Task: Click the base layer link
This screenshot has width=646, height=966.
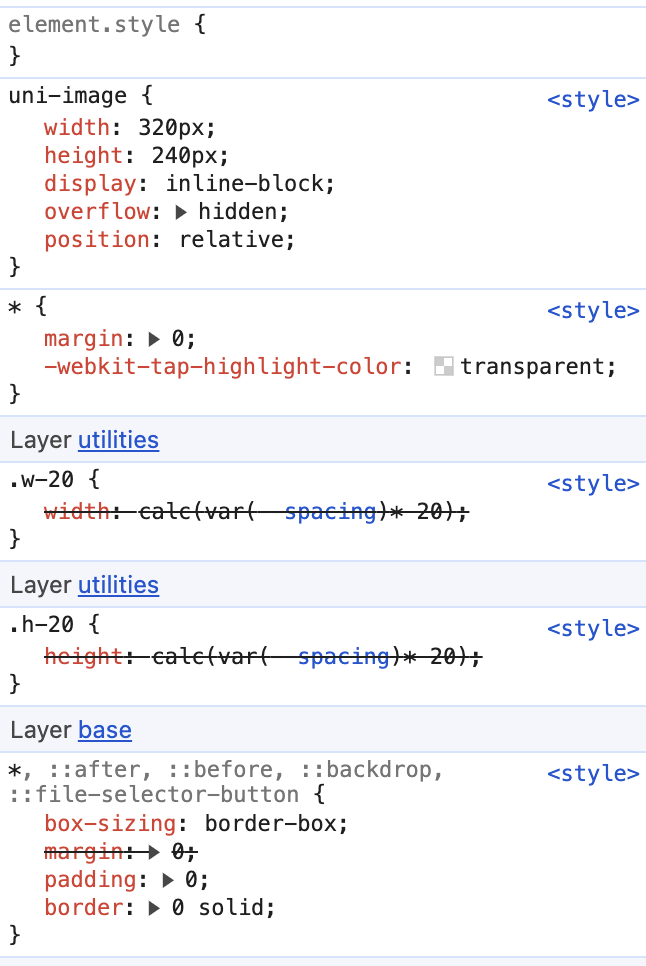Action: tap(105, 730)
